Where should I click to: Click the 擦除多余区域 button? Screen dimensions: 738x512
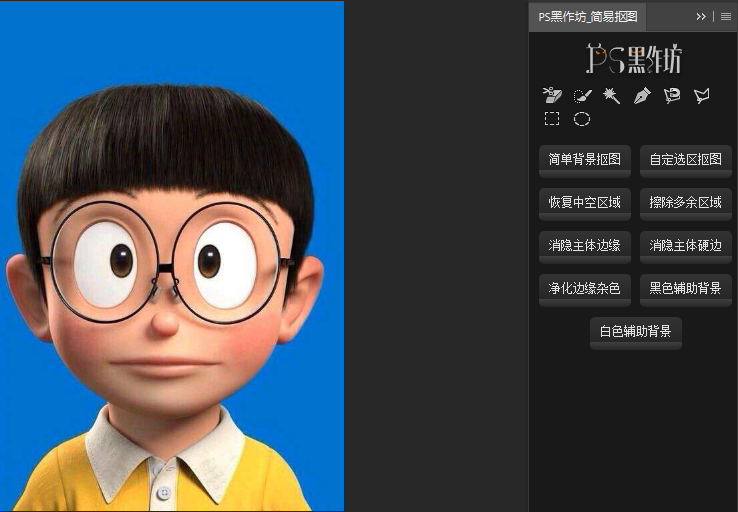click(686, 204)
